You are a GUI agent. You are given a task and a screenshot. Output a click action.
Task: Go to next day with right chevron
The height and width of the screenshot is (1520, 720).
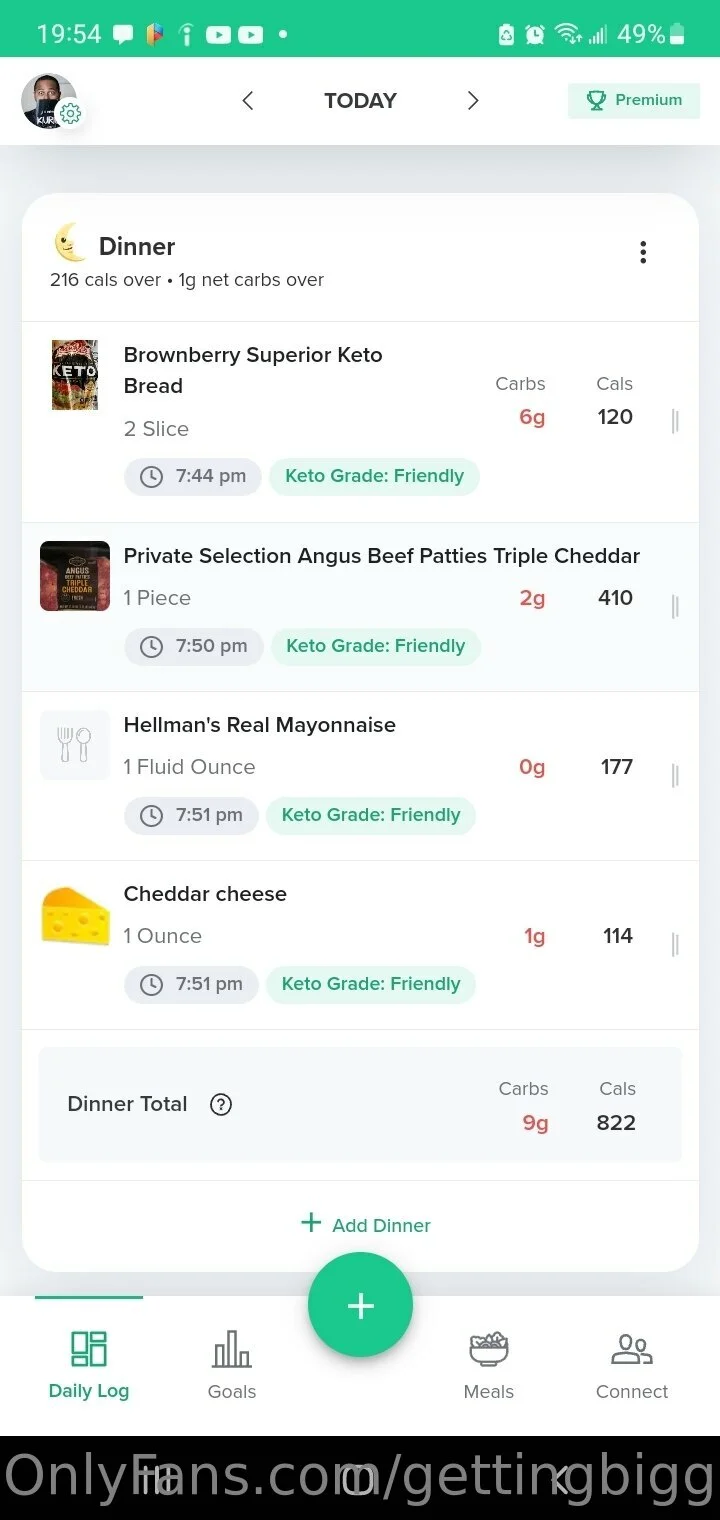click(x=473, y=100)
